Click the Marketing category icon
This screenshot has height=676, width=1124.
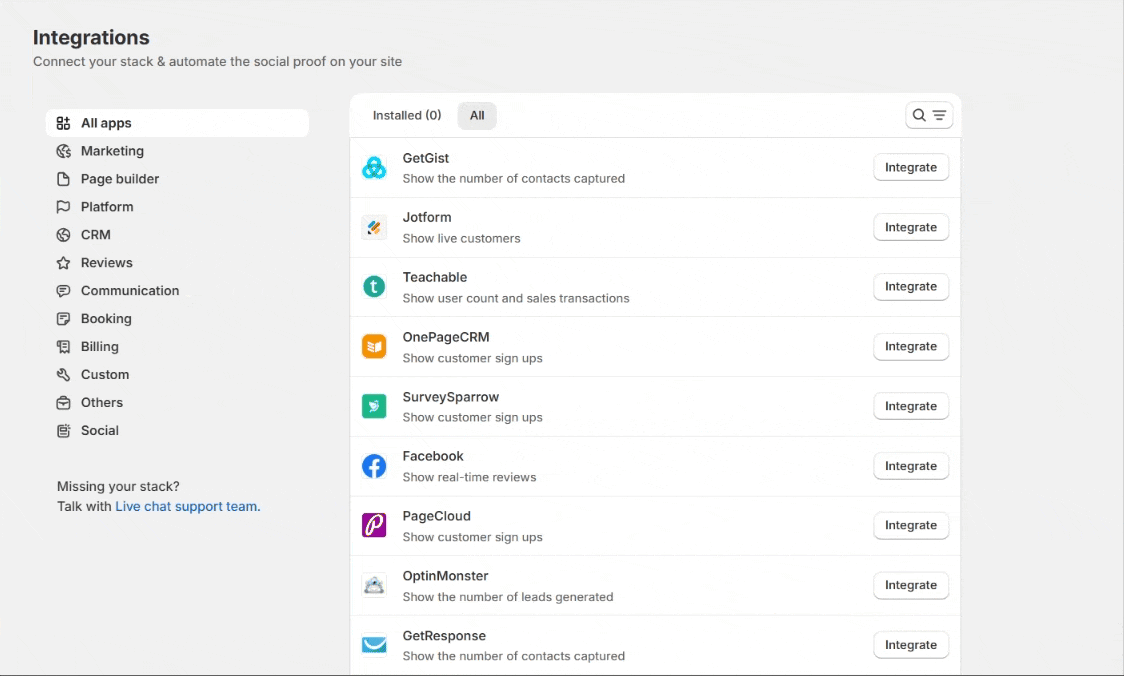[63, 151]
